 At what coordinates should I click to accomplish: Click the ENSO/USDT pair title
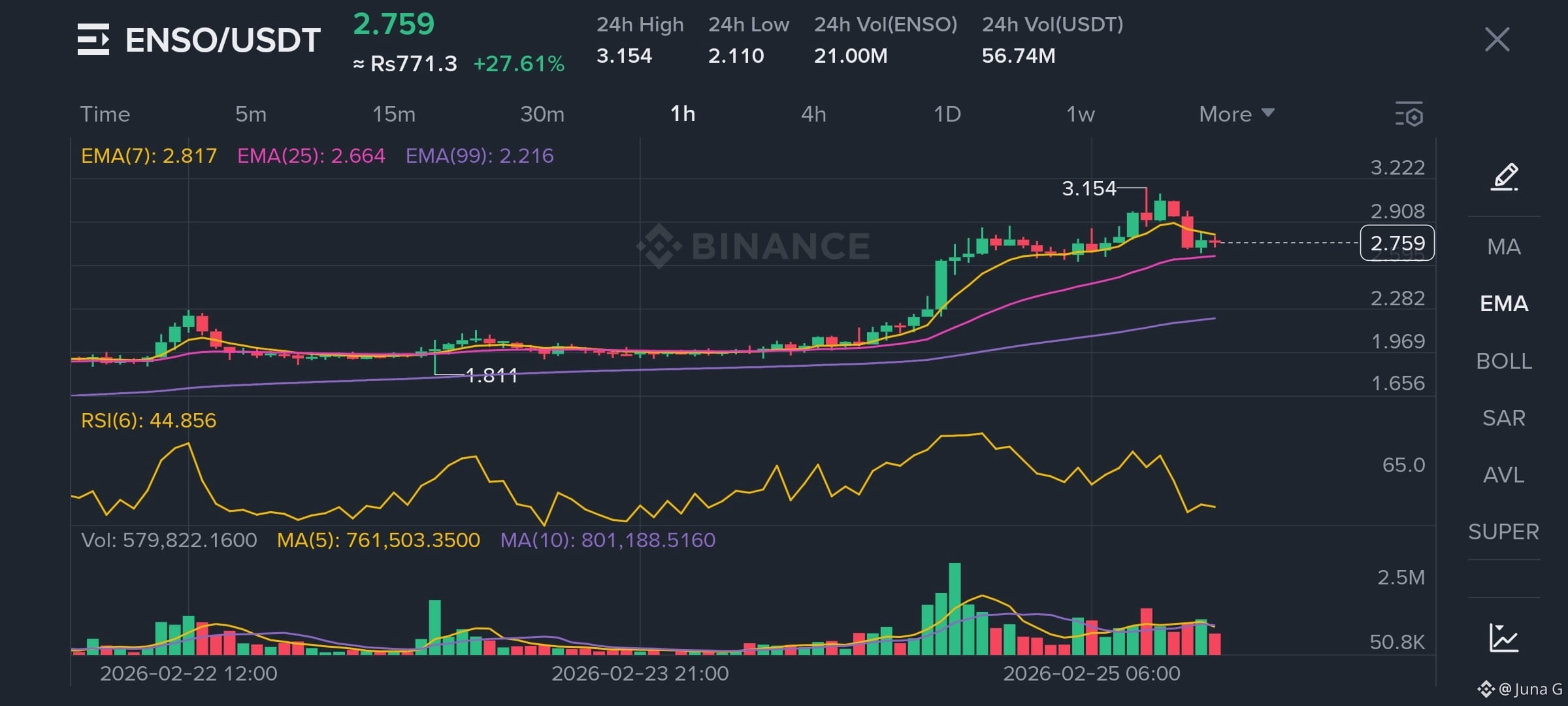[x=223, y=41]
